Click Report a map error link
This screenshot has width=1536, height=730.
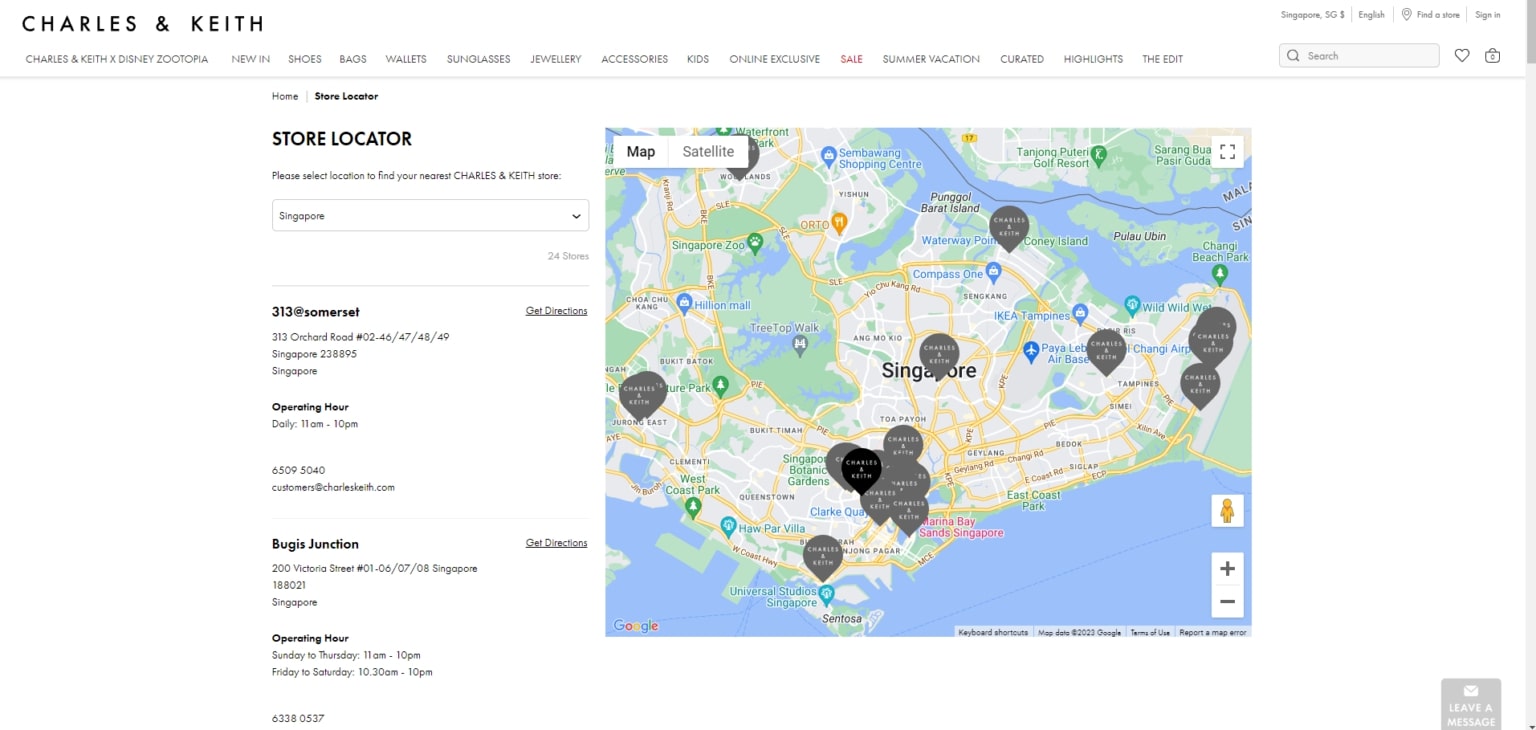pyautogui.click(x=1213, y=632)
